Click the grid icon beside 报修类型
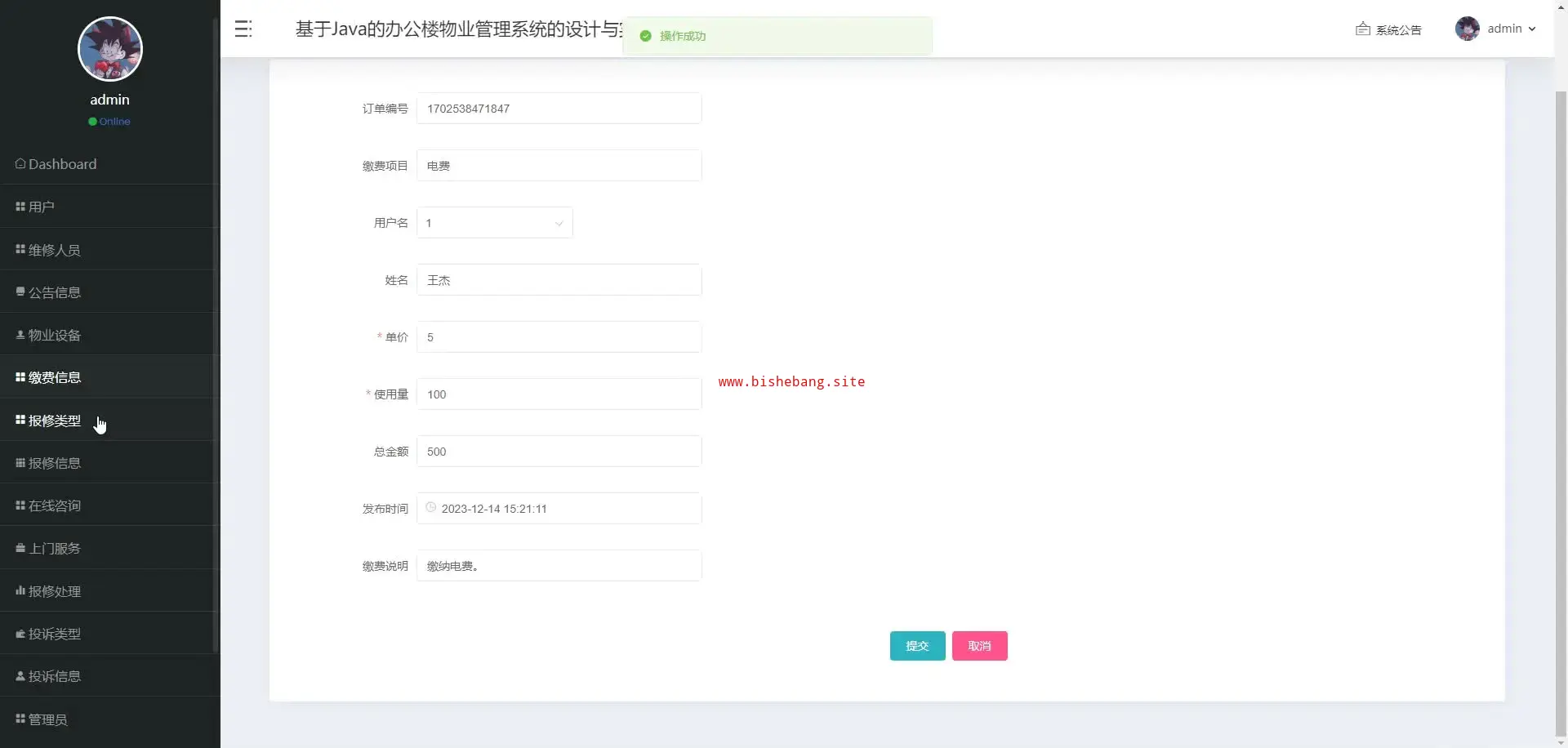The width and height of the screenshot is (1568, 748). point(20,420)
